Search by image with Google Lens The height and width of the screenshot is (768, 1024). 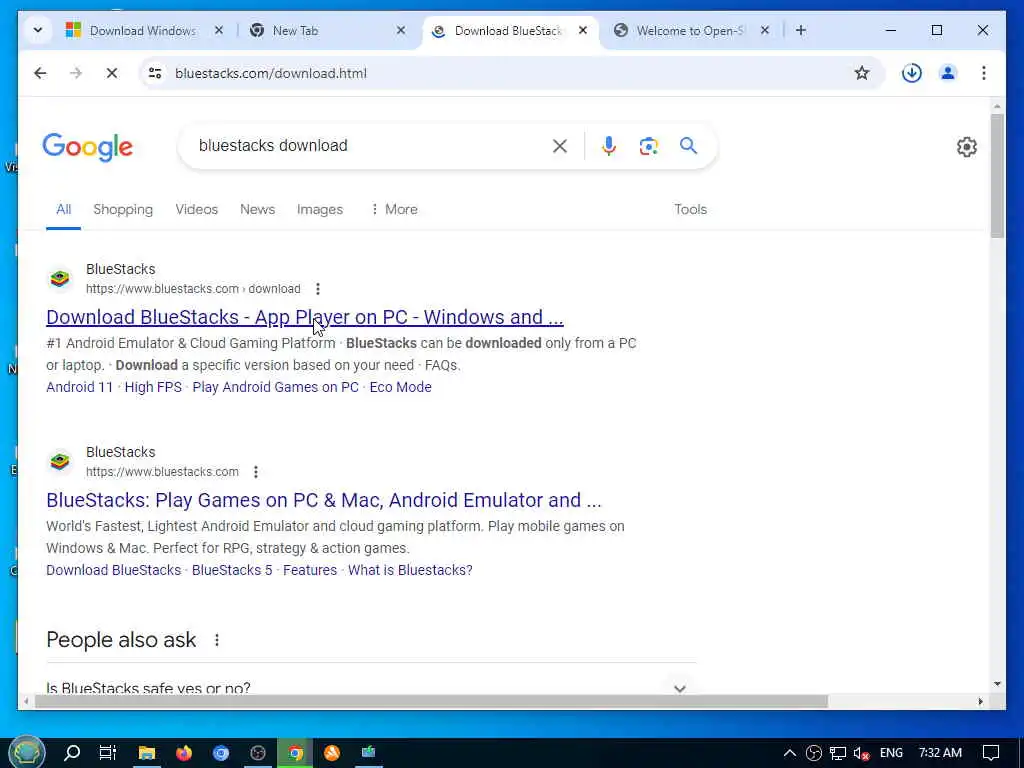tap(648, 146)
